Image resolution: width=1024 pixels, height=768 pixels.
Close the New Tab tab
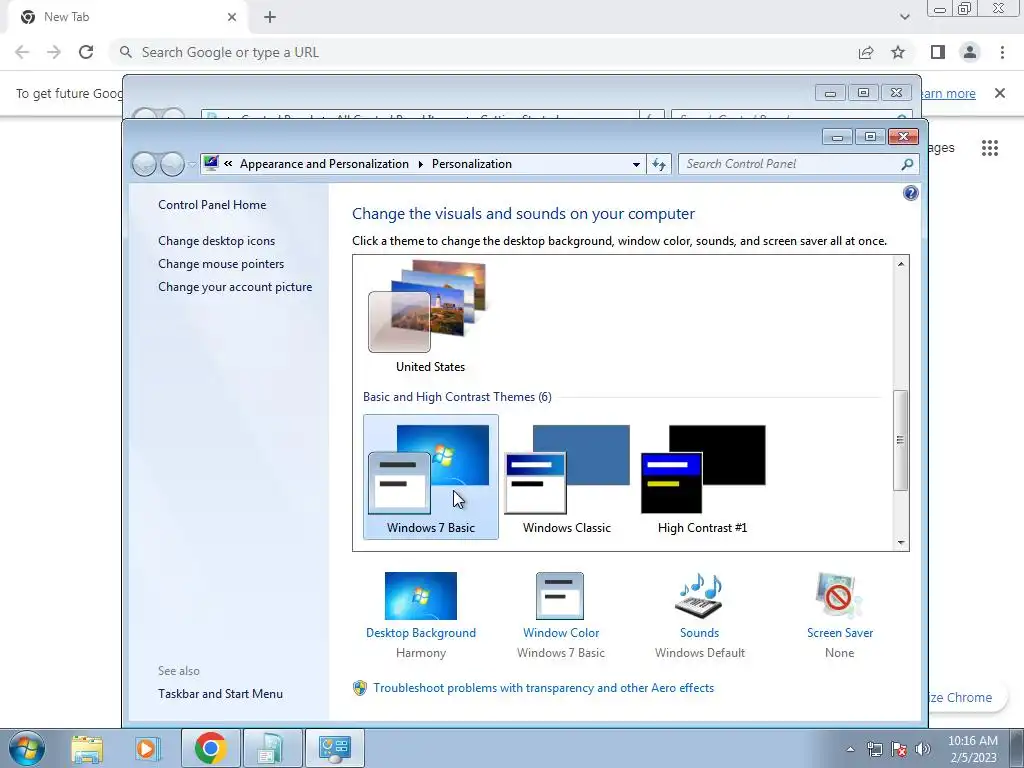tap(232, 17)
